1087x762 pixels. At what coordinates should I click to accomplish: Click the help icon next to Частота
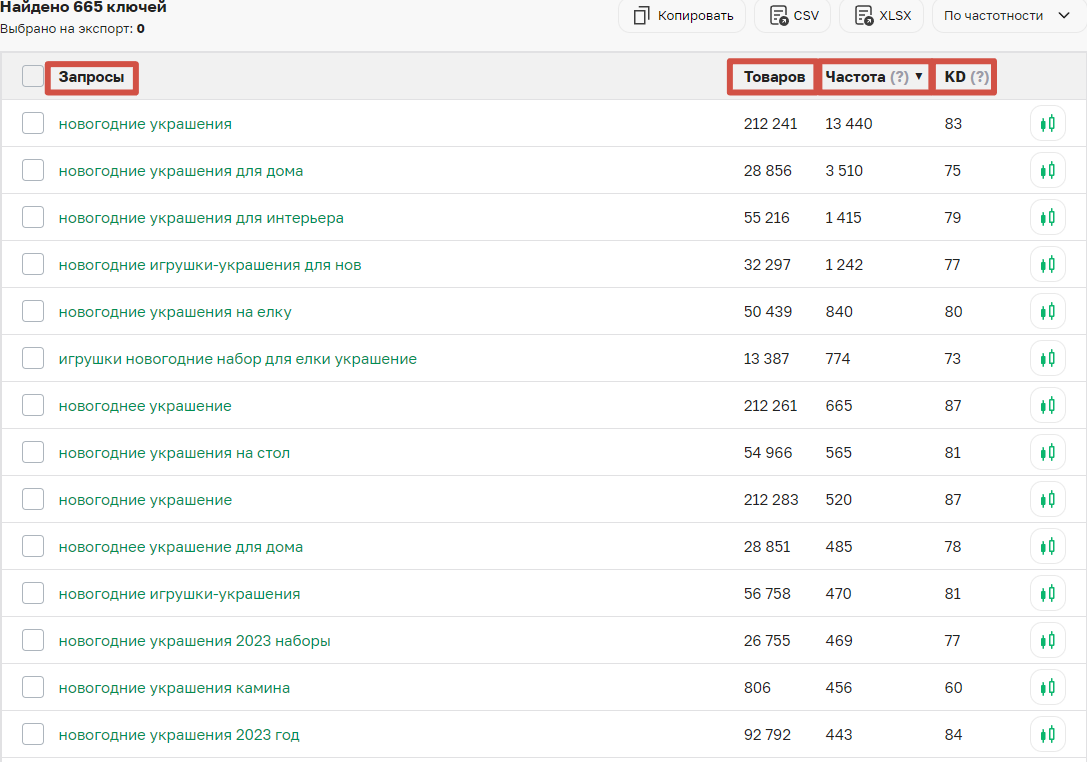pyautogui.click(x=899, y=77)
